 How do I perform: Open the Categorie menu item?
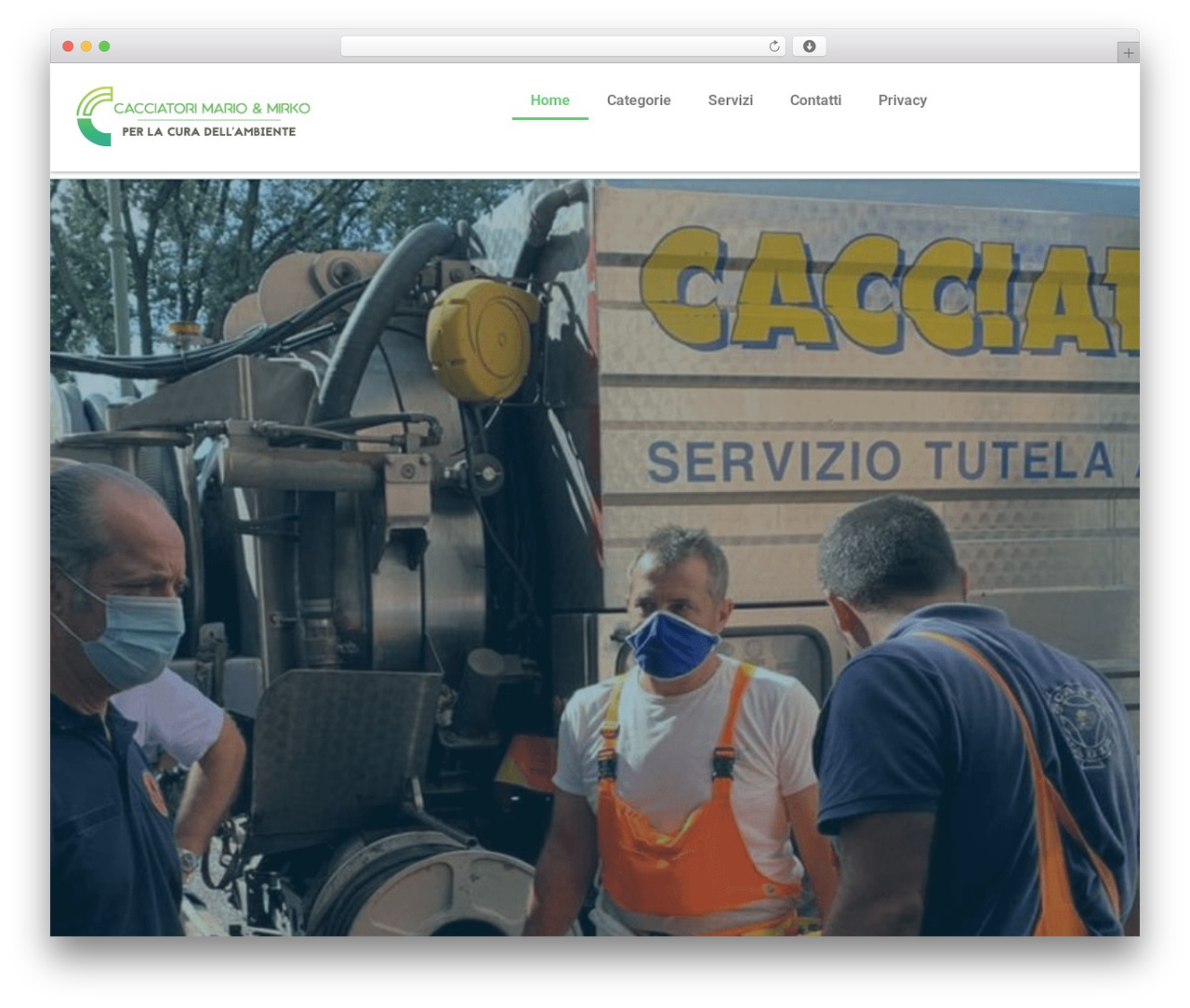(639, 100)
